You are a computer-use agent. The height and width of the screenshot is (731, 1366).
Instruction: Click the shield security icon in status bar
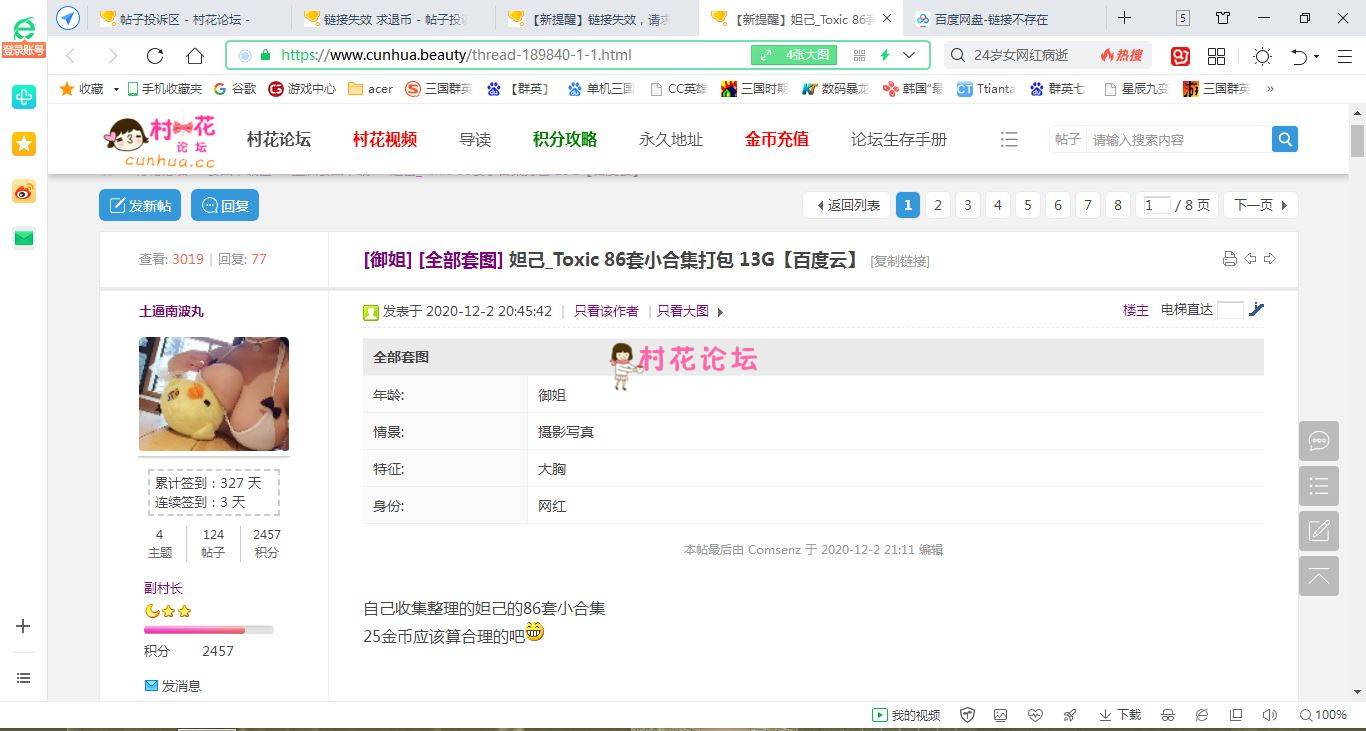pos(967,715)
